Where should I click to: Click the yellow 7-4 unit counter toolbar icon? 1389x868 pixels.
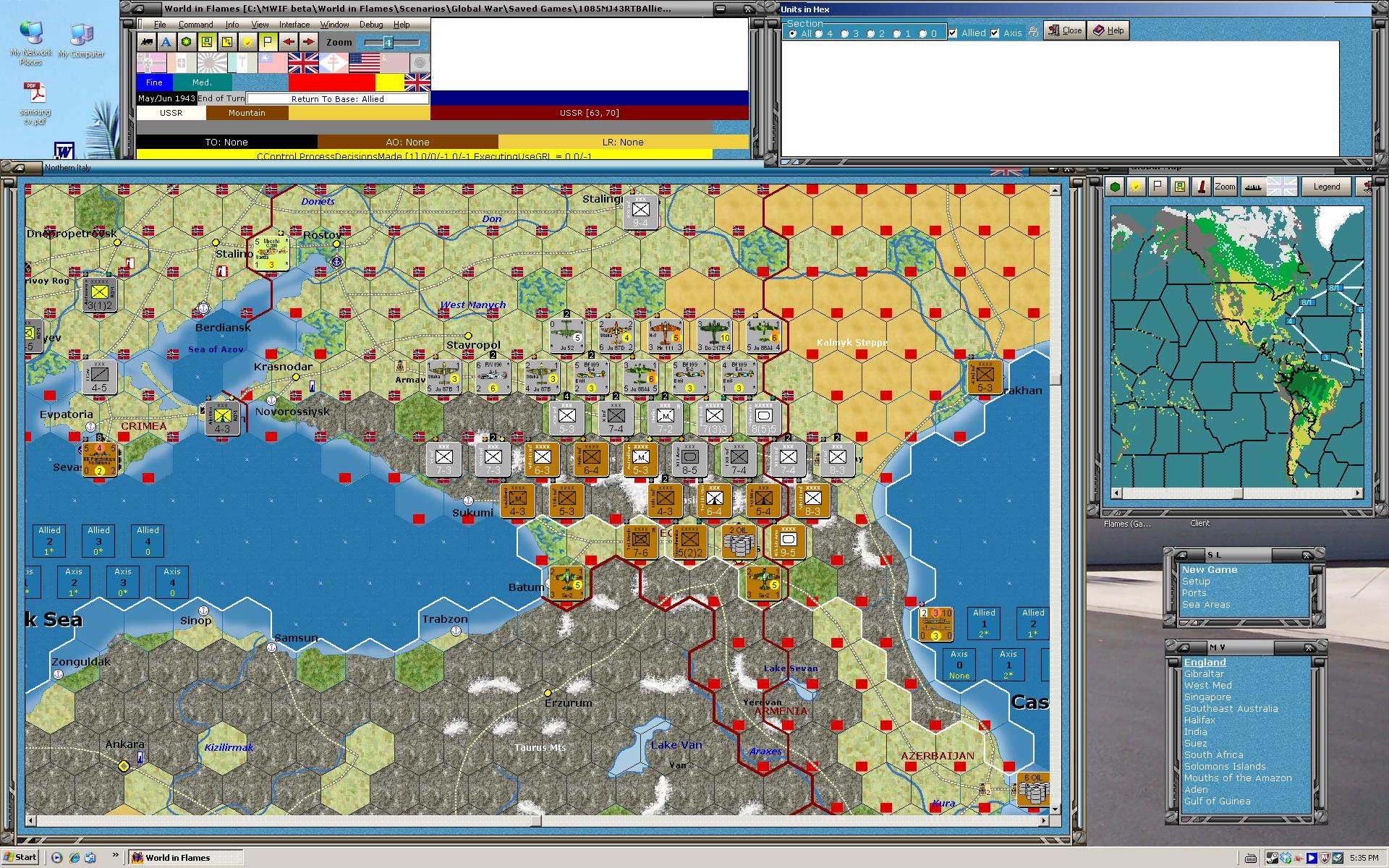207,42
